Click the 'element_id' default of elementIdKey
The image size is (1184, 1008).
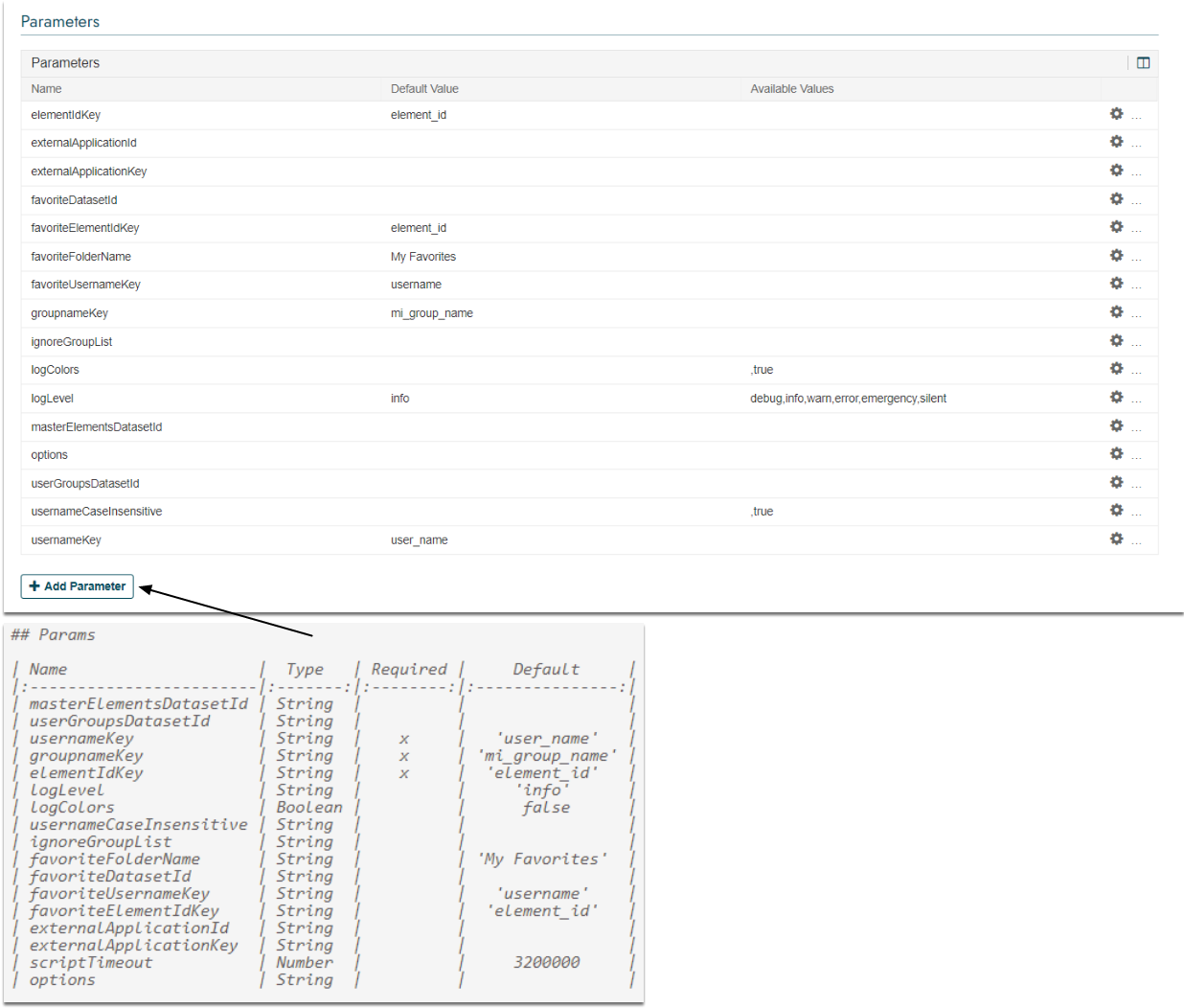[x=418, y=115]
